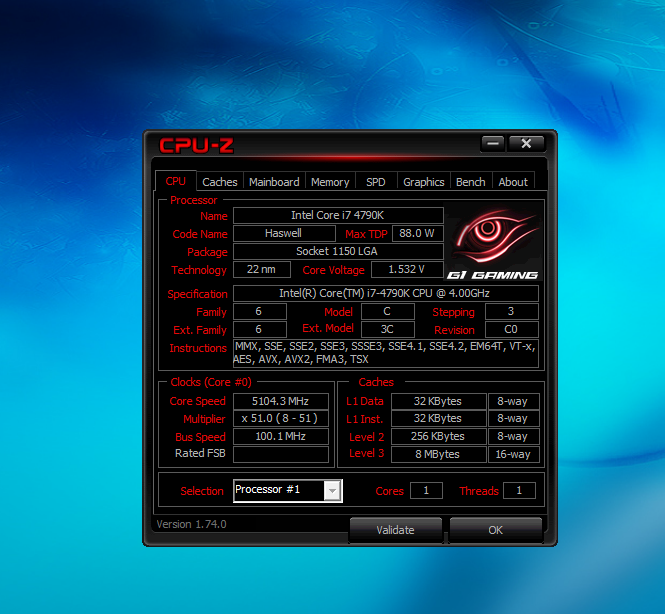The image size is (665, 614).
Task: Minimize the CPU-Z window
Action: (493, 144)
